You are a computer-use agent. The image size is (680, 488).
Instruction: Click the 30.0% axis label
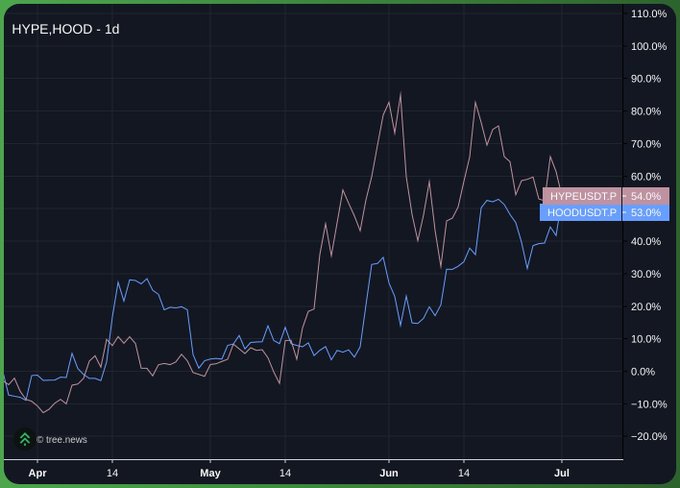point(646,274)
